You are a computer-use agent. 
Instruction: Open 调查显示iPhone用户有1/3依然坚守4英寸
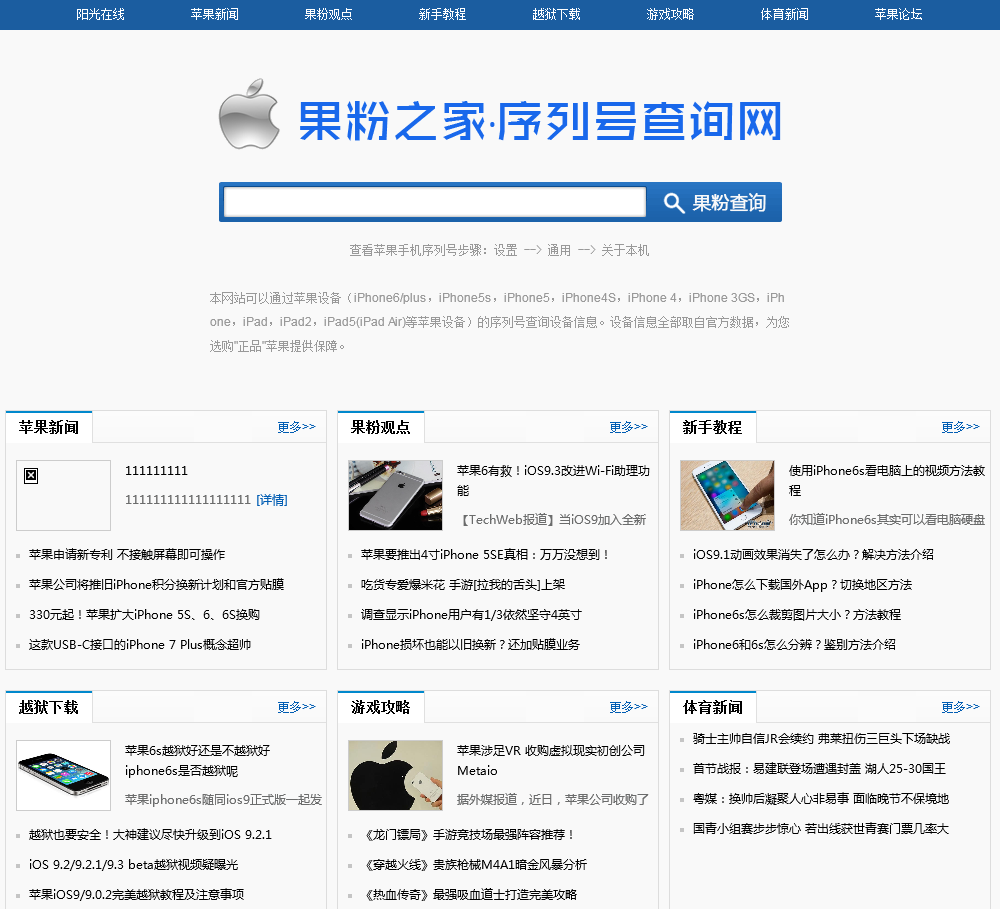click(471, 614)
